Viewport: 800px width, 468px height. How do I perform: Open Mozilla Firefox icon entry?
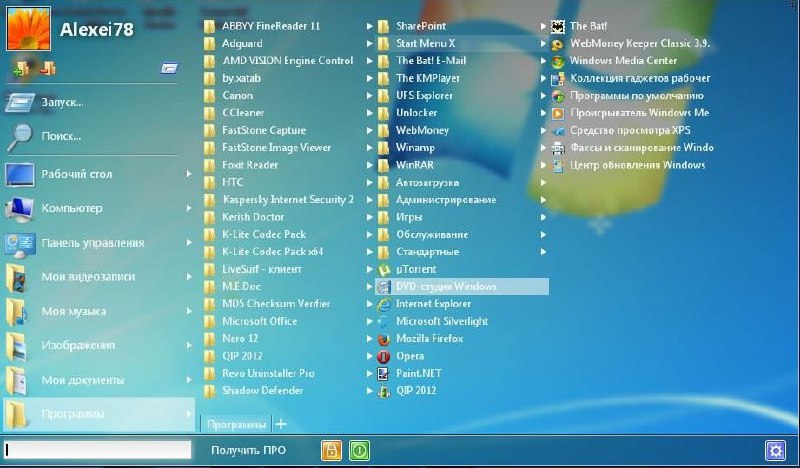(x=384, y=339)
